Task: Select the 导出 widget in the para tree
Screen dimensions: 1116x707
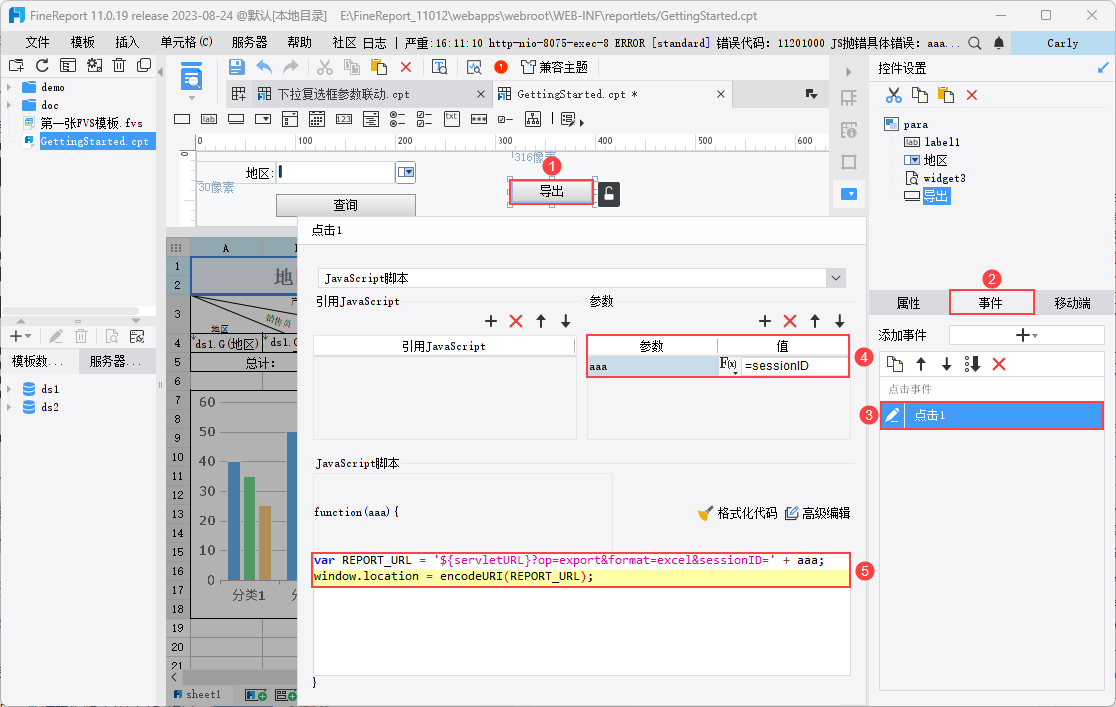Action: pyautogui.click(x=936, y=196)
